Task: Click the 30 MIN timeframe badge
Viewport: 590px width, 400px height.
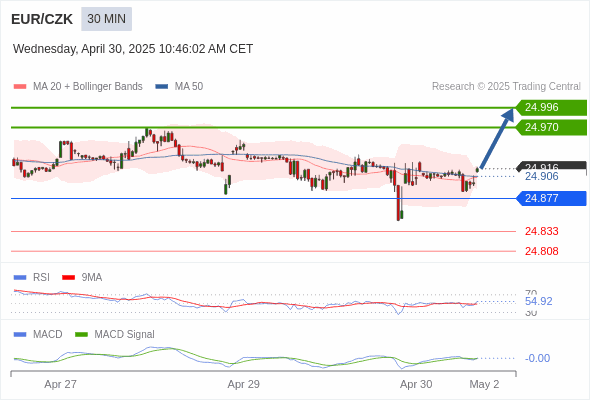Action: (x=106, y=19)
